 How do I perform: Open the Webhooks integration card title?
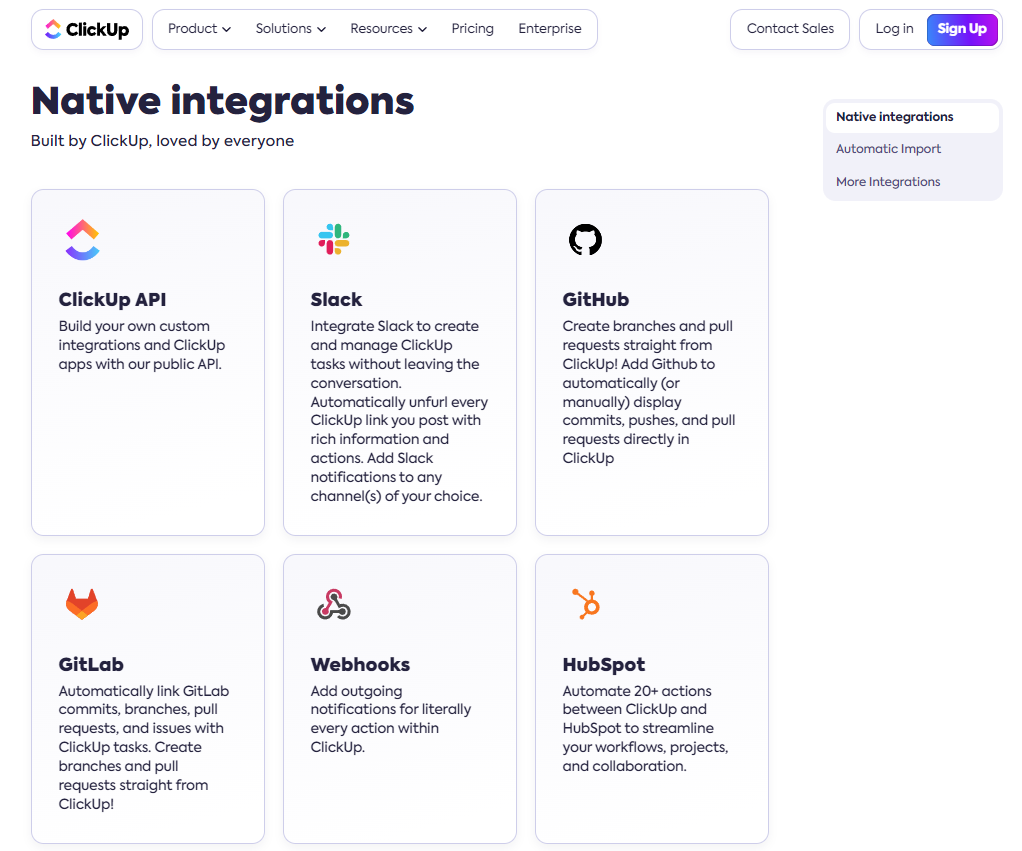pos(360,665)
